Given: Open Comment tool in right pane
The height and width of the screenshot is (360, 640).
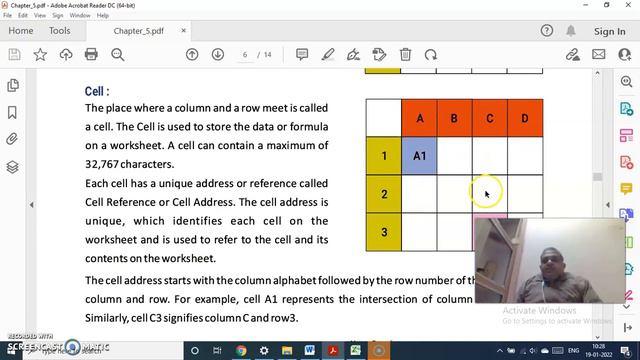Looking at the screenshot, I should (x=627, y=189).
